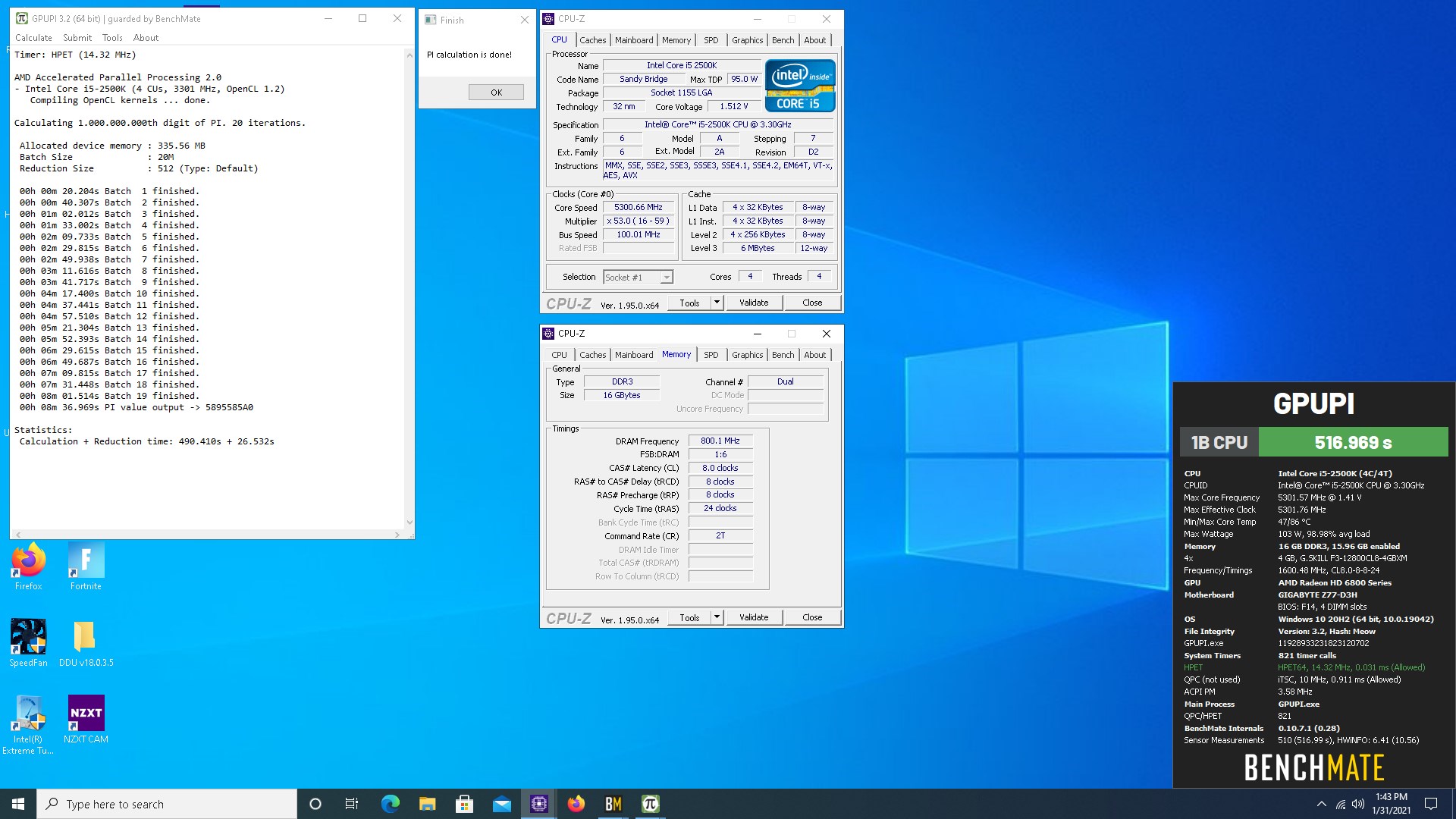Open GPUPI Submit menu
The width and height of the screenshot is (1456, 819).
tap(77, 38)
